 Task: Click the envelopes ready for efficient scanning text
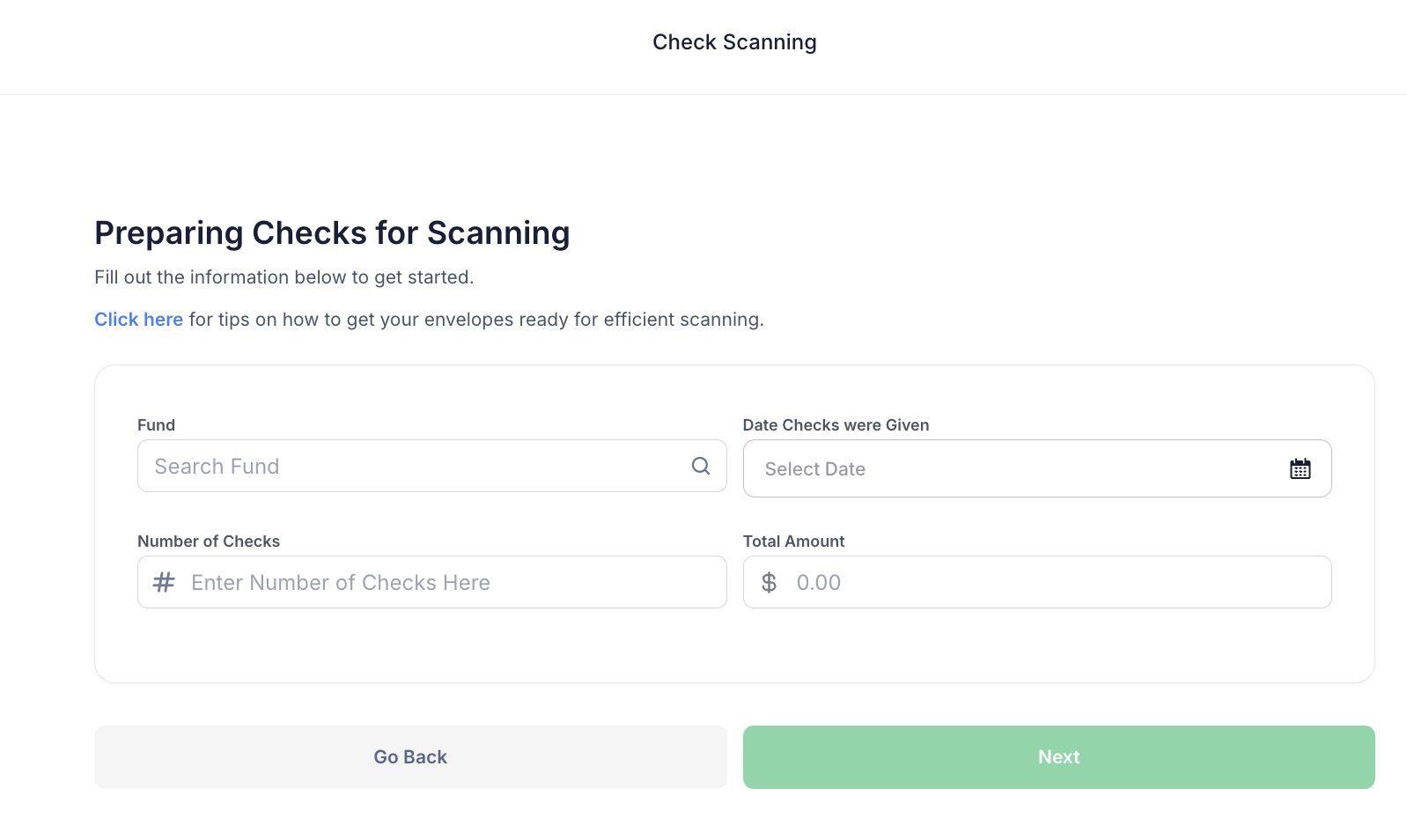point(594,320)
